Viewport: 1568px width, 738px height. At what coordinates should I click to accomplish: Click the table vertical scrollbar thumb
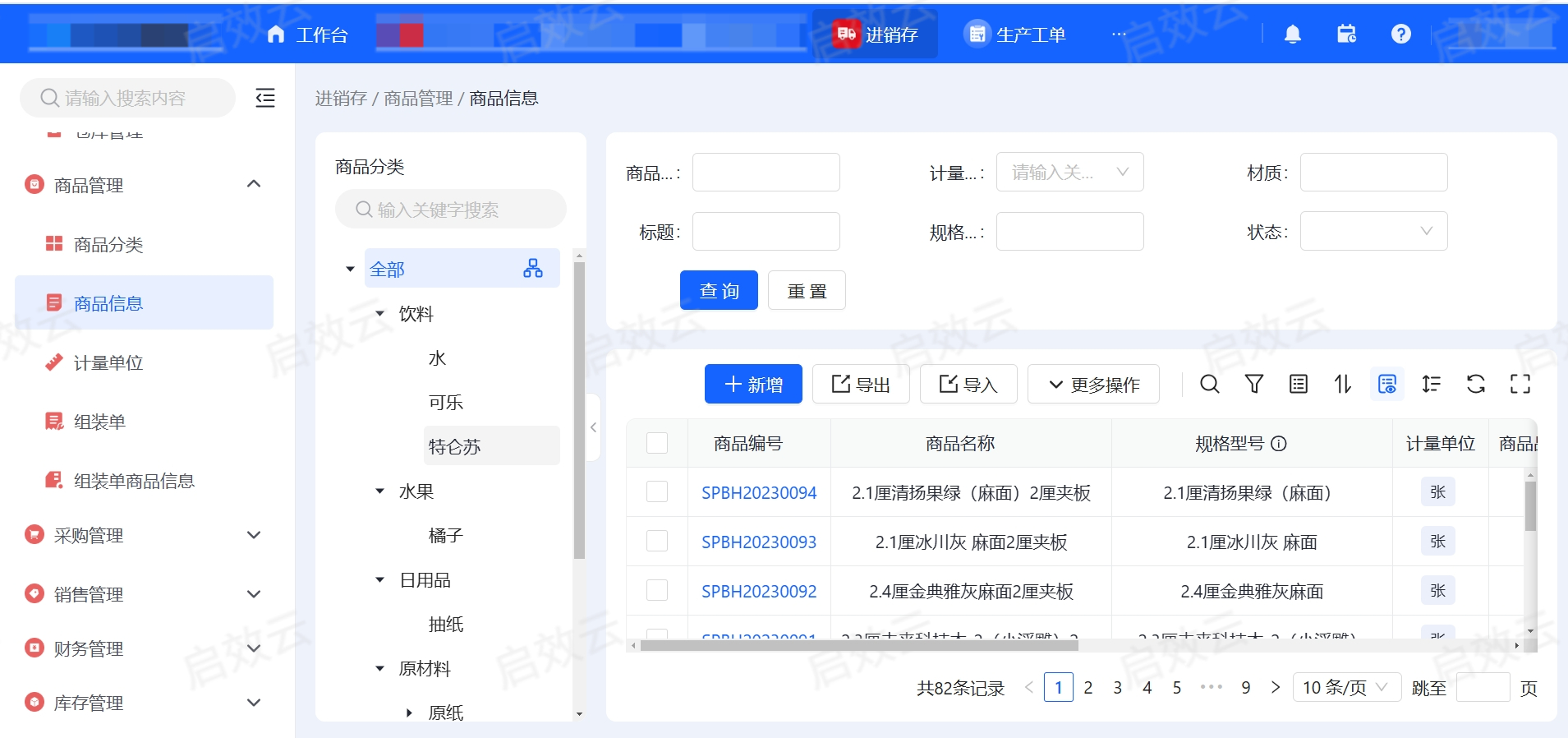(x=1530, y=505)
